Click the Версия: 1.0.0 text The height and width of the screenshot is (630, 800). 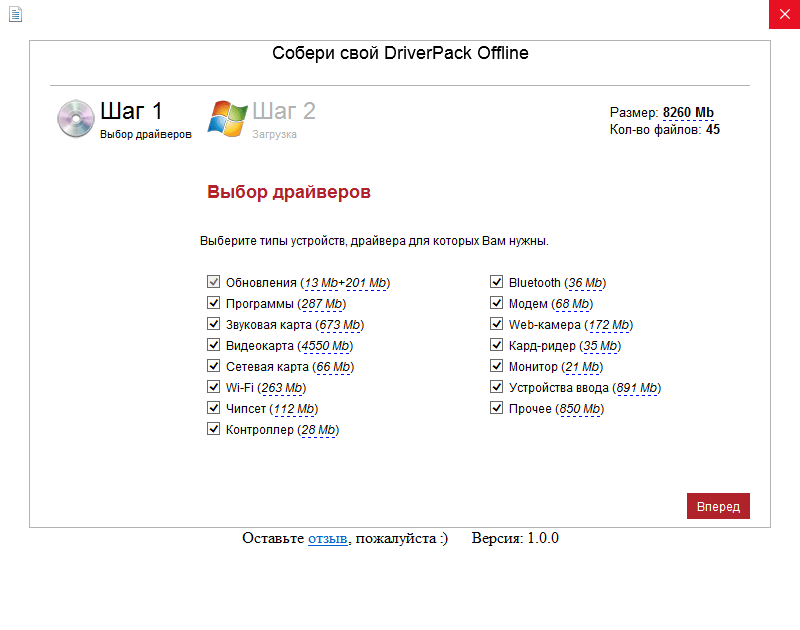click(515, 538)
